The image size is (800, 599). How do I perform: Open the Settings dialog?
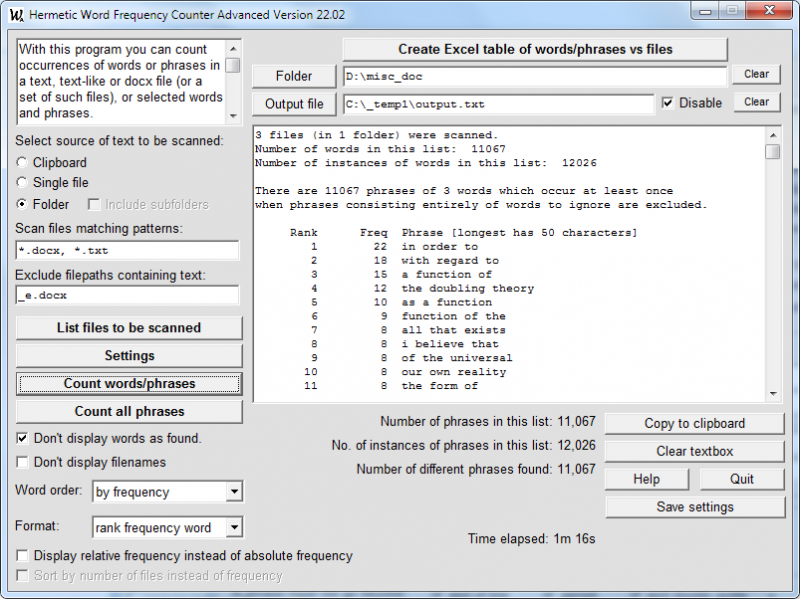[x=129, y=355]
